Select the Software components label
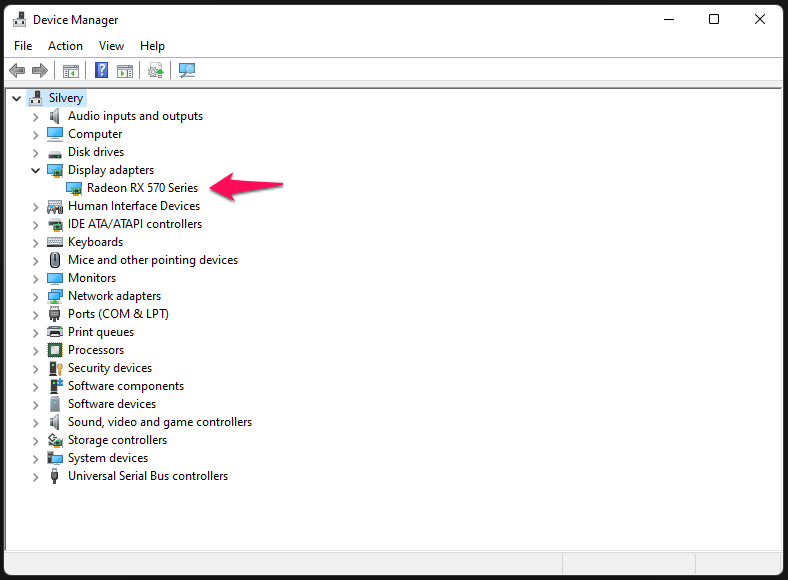 (x=126, y=386)
